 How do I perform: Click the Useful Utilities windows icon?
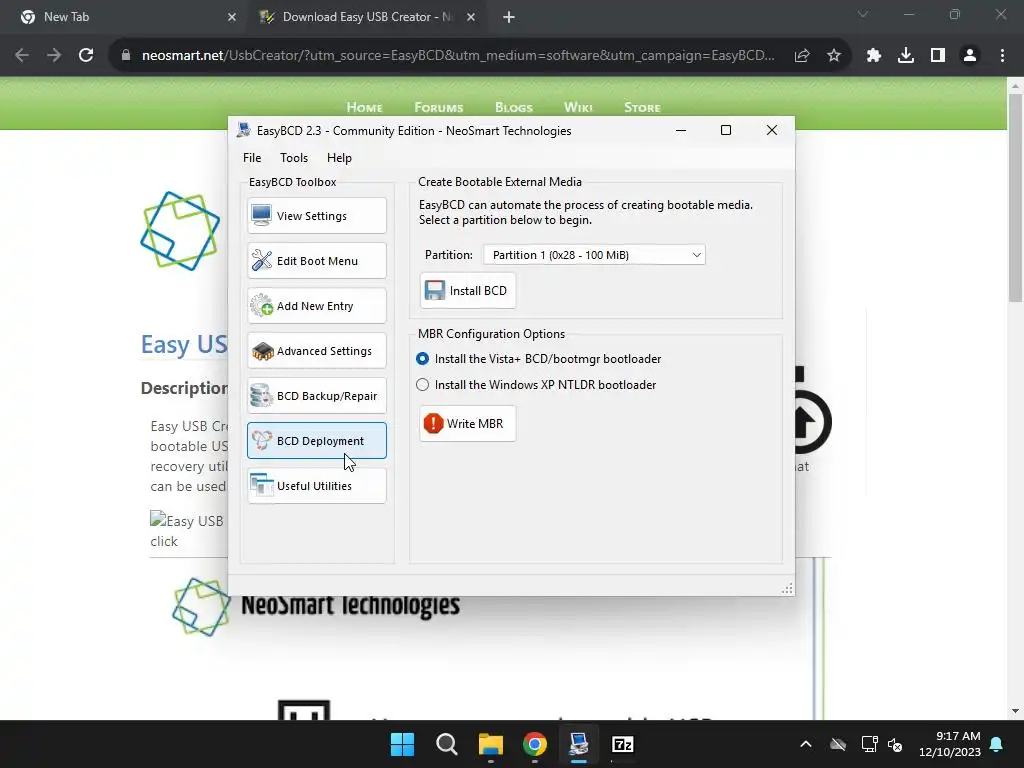[261, 485]
